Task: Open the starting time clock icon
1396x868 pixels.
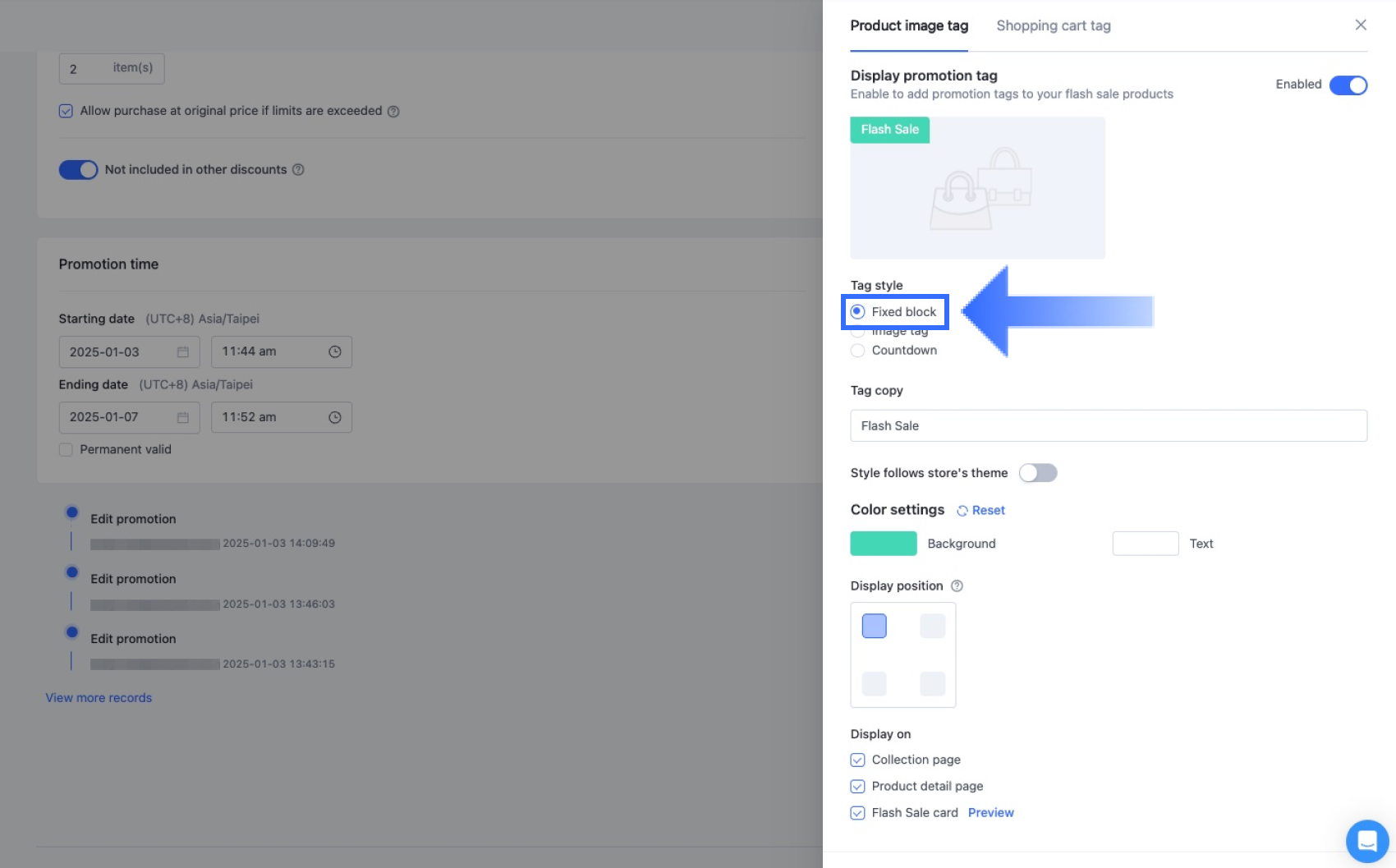Action: [335, 352]
